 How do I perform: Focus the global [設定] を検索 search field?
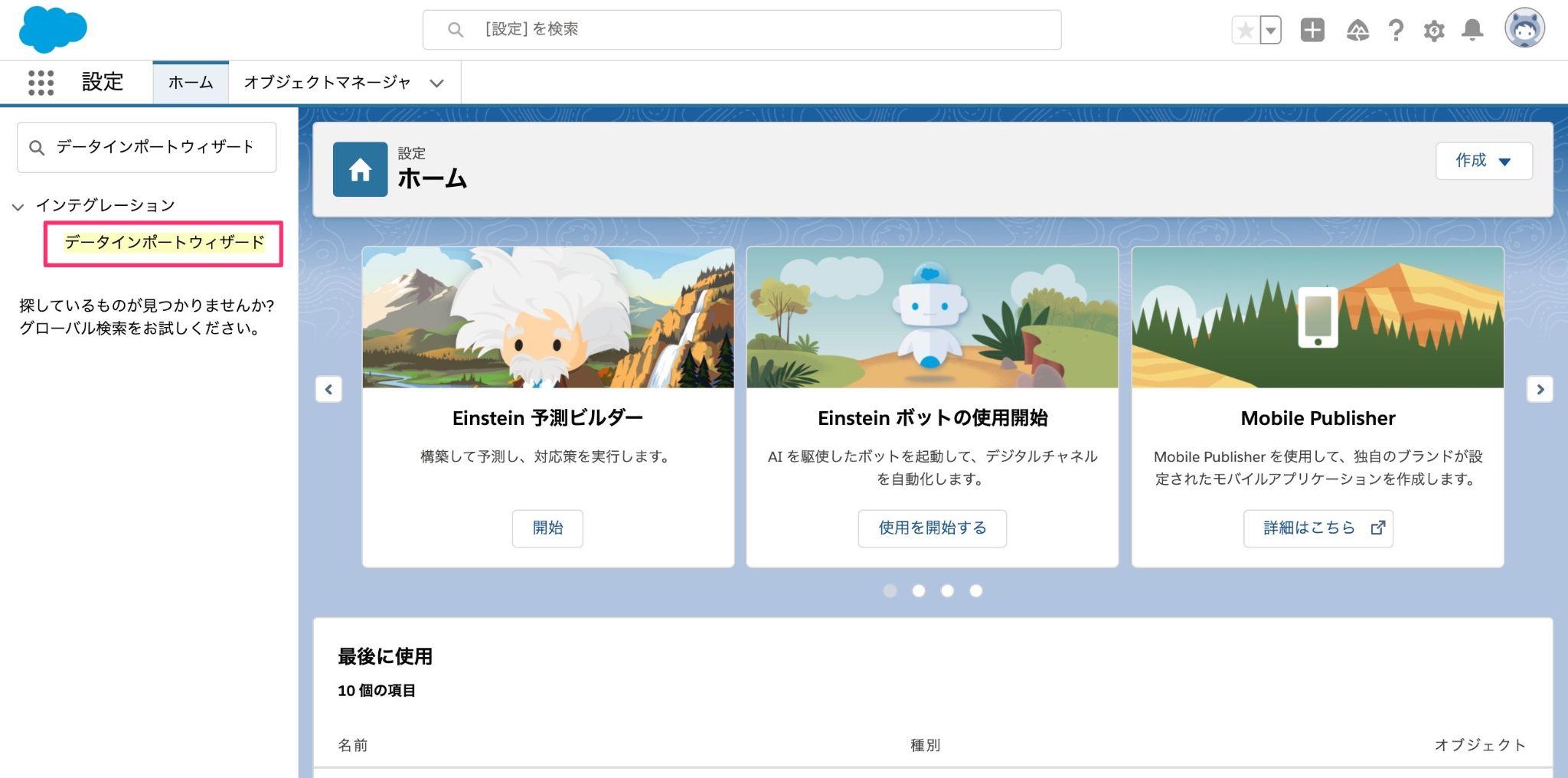[742, 30]
